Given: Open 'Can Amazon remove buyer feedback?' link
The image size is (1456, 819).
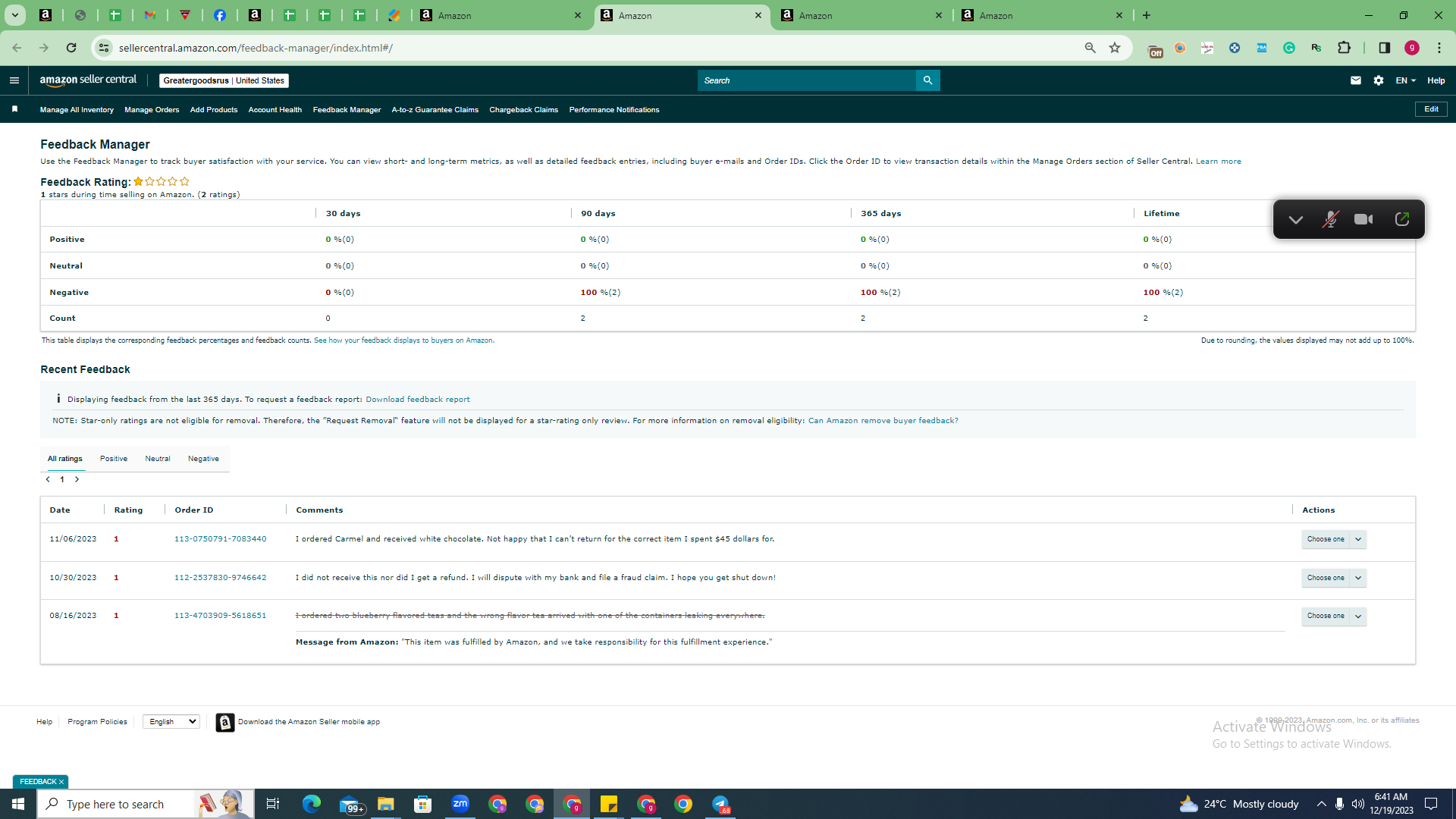Looking at the screenshot, I should (883, 421).
